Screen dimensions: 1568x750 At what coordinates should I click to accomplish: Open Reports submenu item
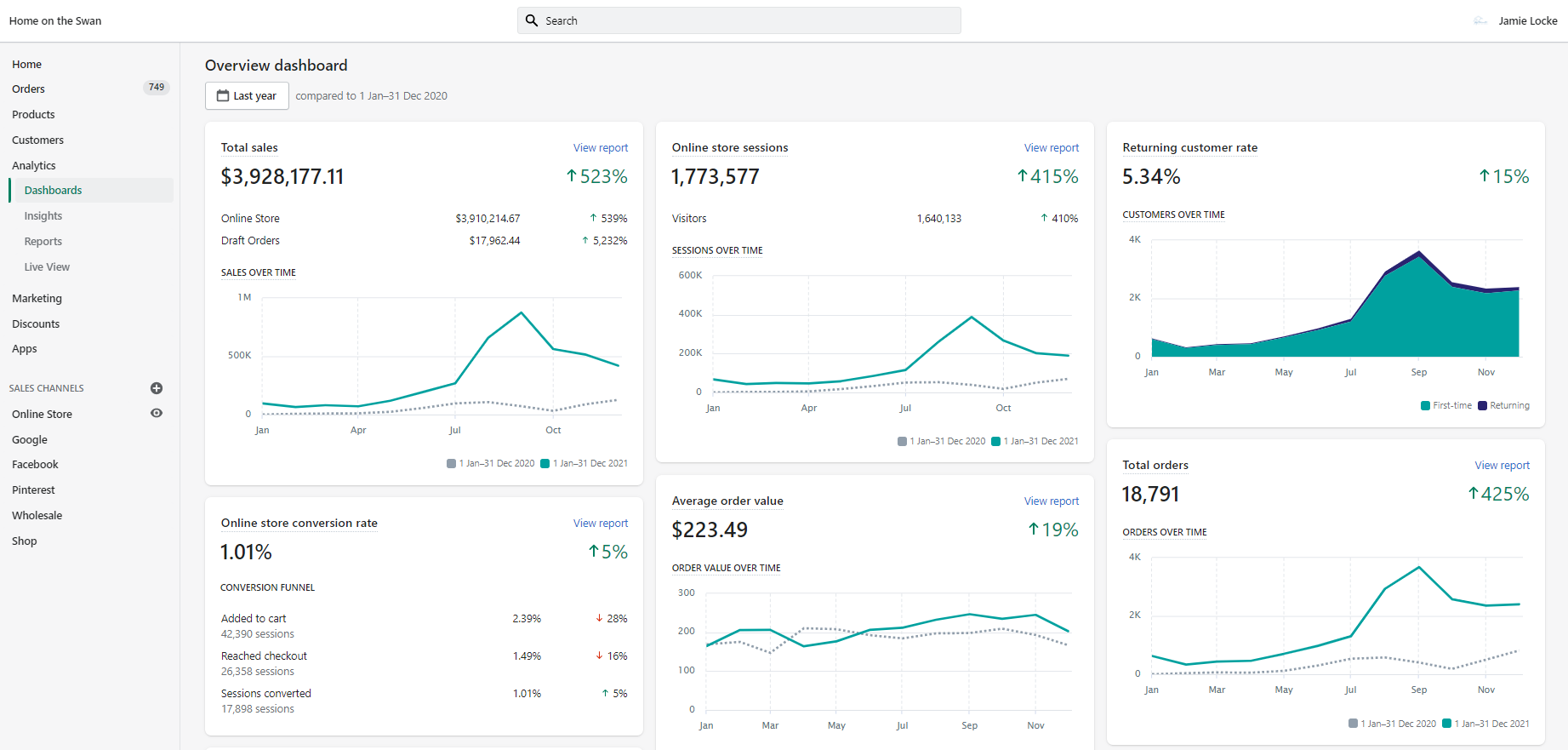pyautogui.click(x=43, y=241)
